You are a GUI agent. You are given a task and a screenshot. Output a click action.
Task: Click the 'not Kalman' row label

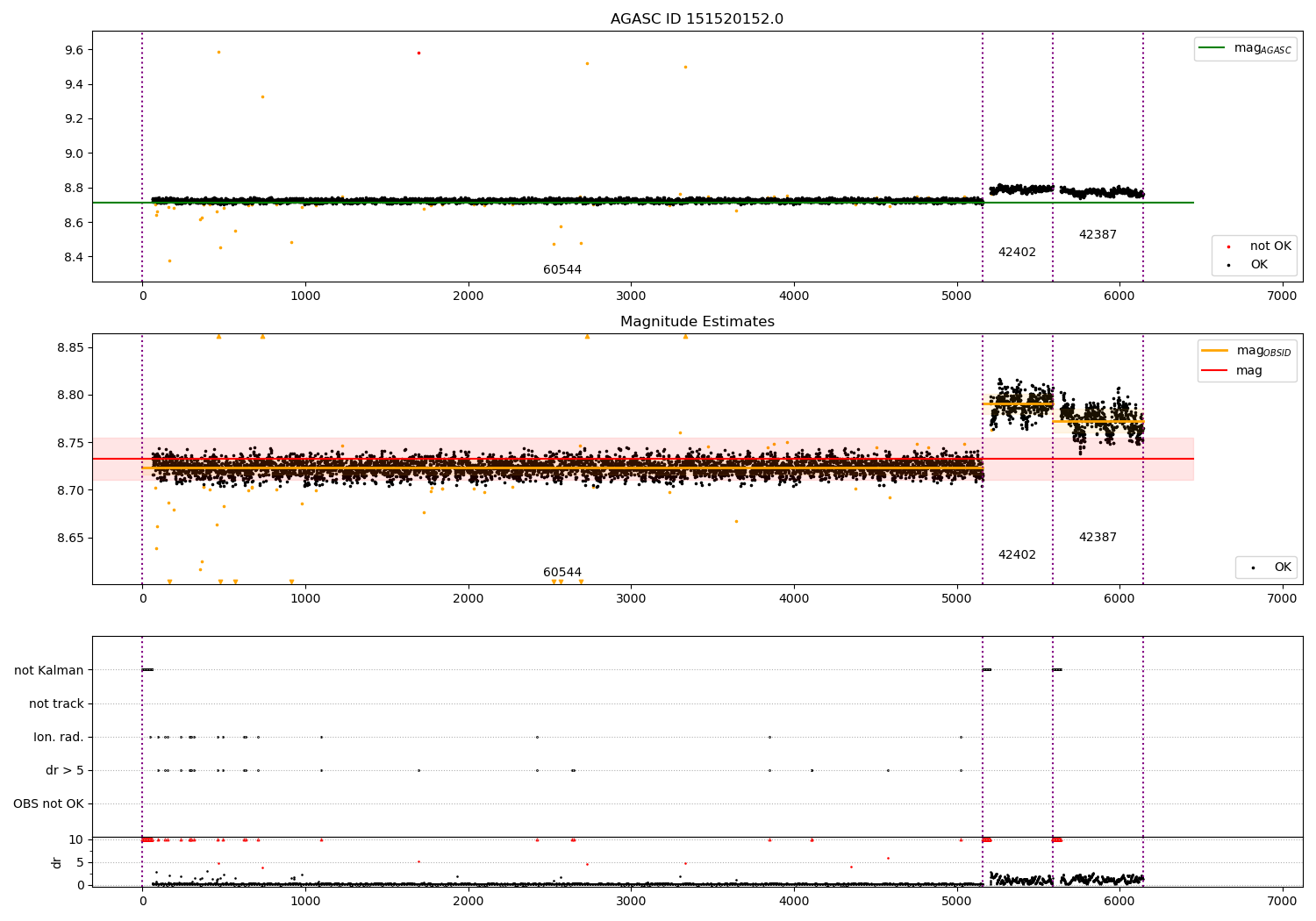(49, 670)
